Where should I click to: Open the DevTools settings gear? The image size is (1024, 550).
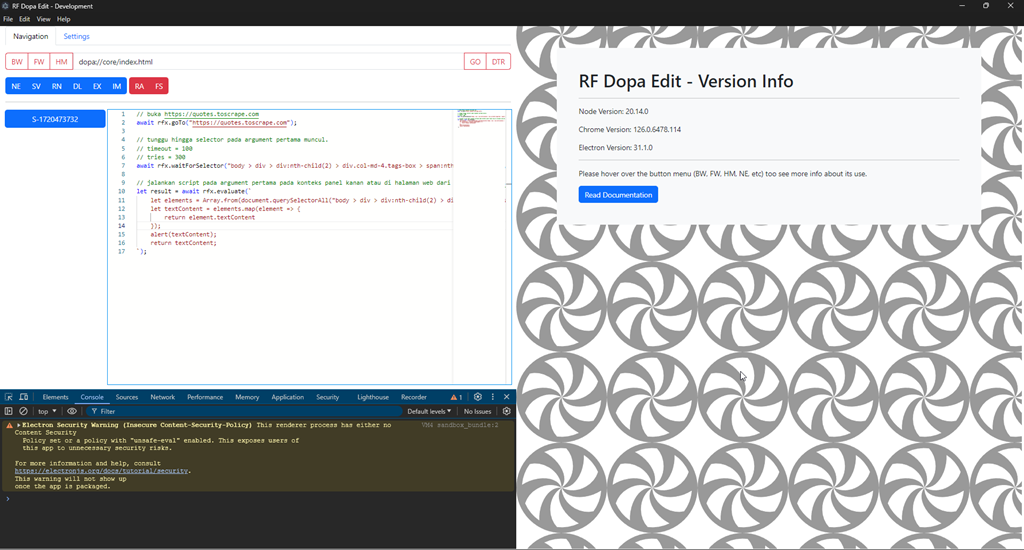point(478,397)
